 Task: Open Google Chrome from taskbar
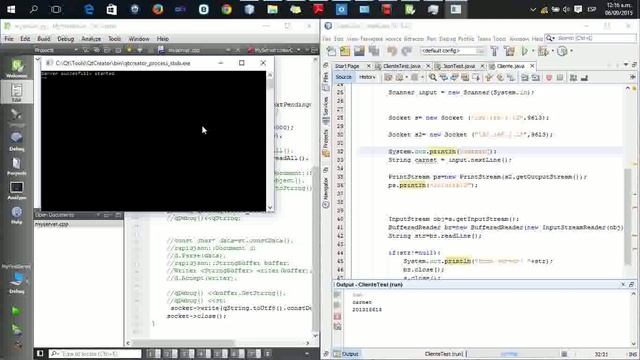[x=227, y=9]
